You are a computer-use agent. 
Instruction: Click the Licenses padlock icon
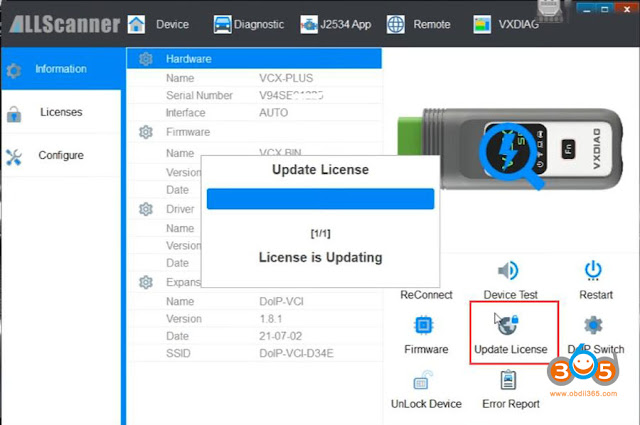click(14, 114)
